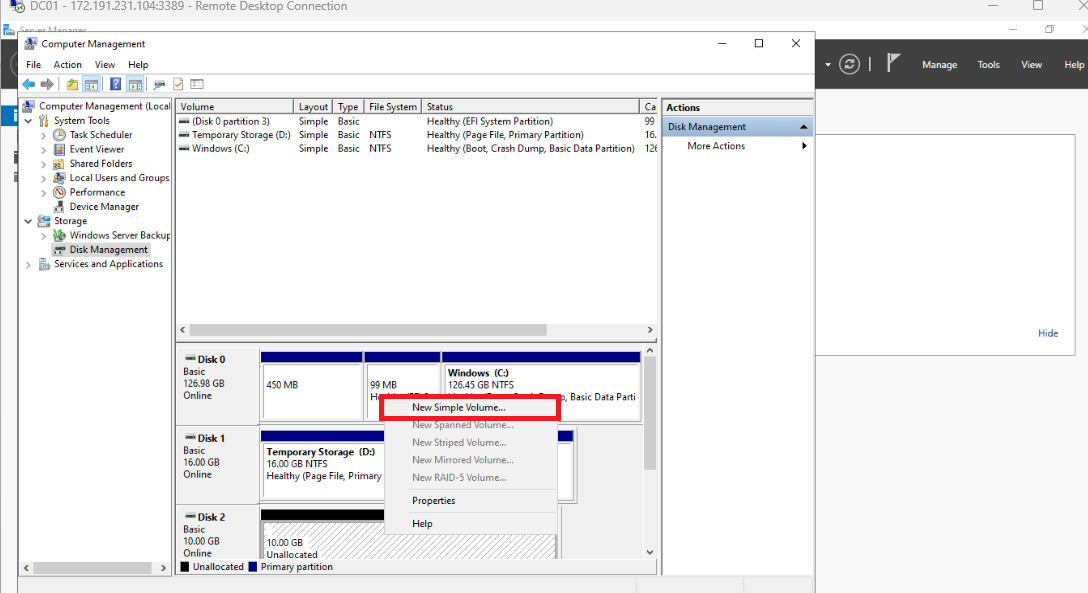Click the volume list scroll right arrow

[650, 330]
